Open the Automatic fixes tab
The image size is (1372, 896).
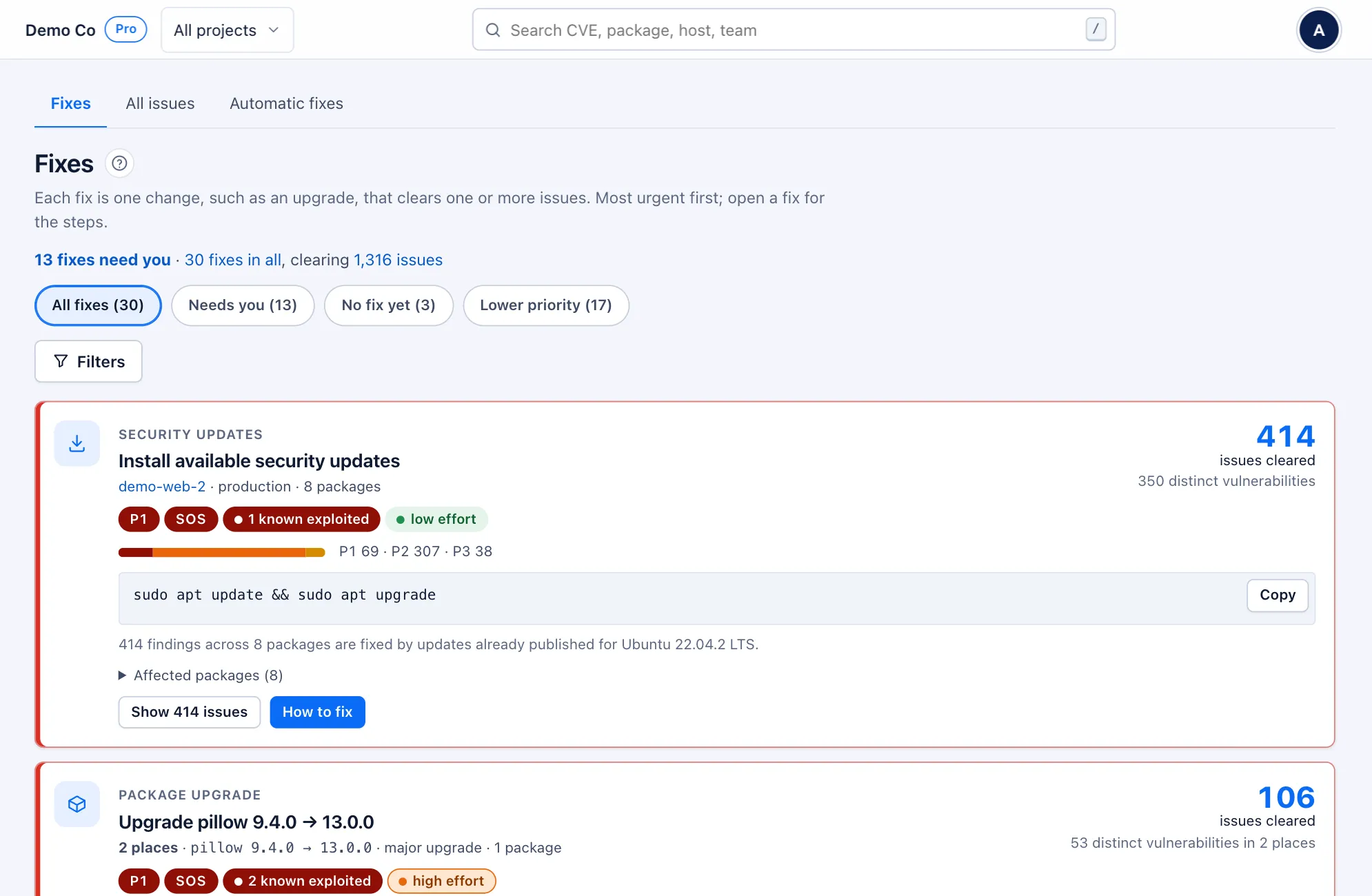[286, 103]
